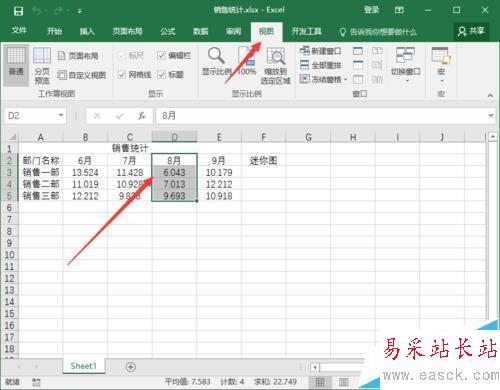Click the Unhide window icon
Screen dimensions: 500x390
click(358, 79)
